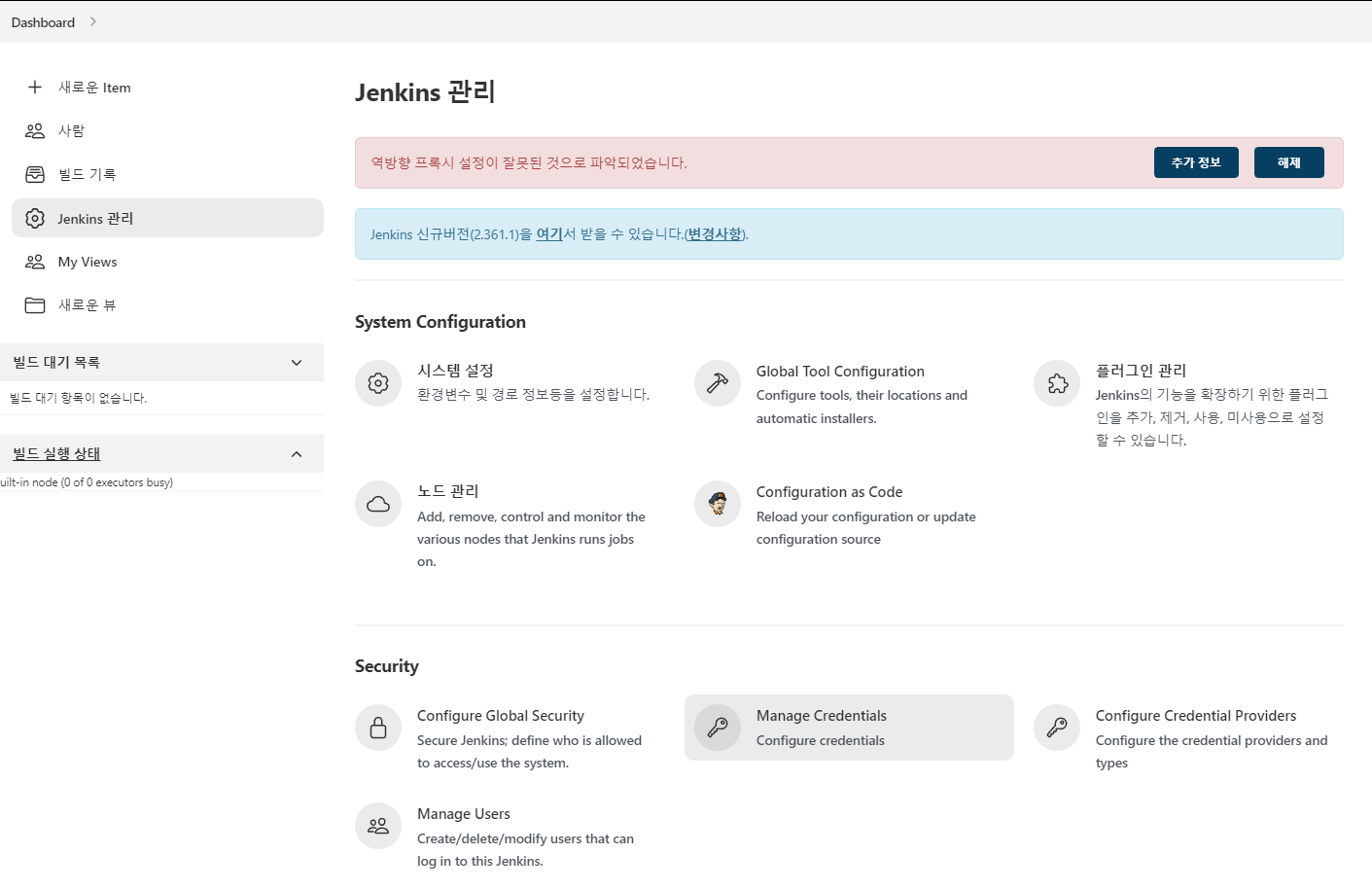Open Global Tool Configuration title
This screenshot has width=1372, height=890.
pos(840,372)
